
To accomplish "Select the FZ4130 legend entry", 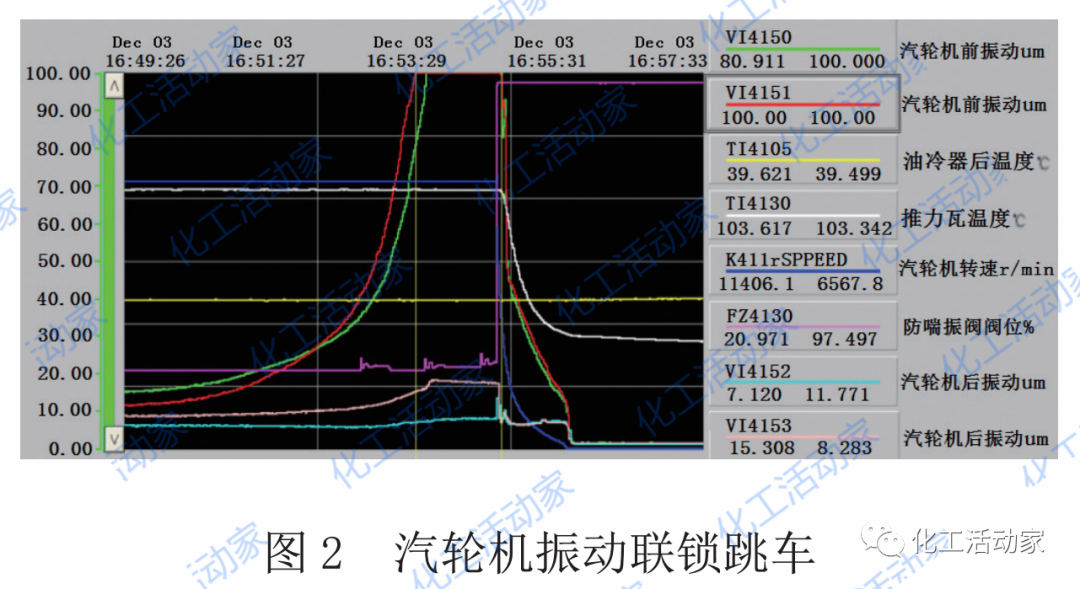I will click(802, 327).
